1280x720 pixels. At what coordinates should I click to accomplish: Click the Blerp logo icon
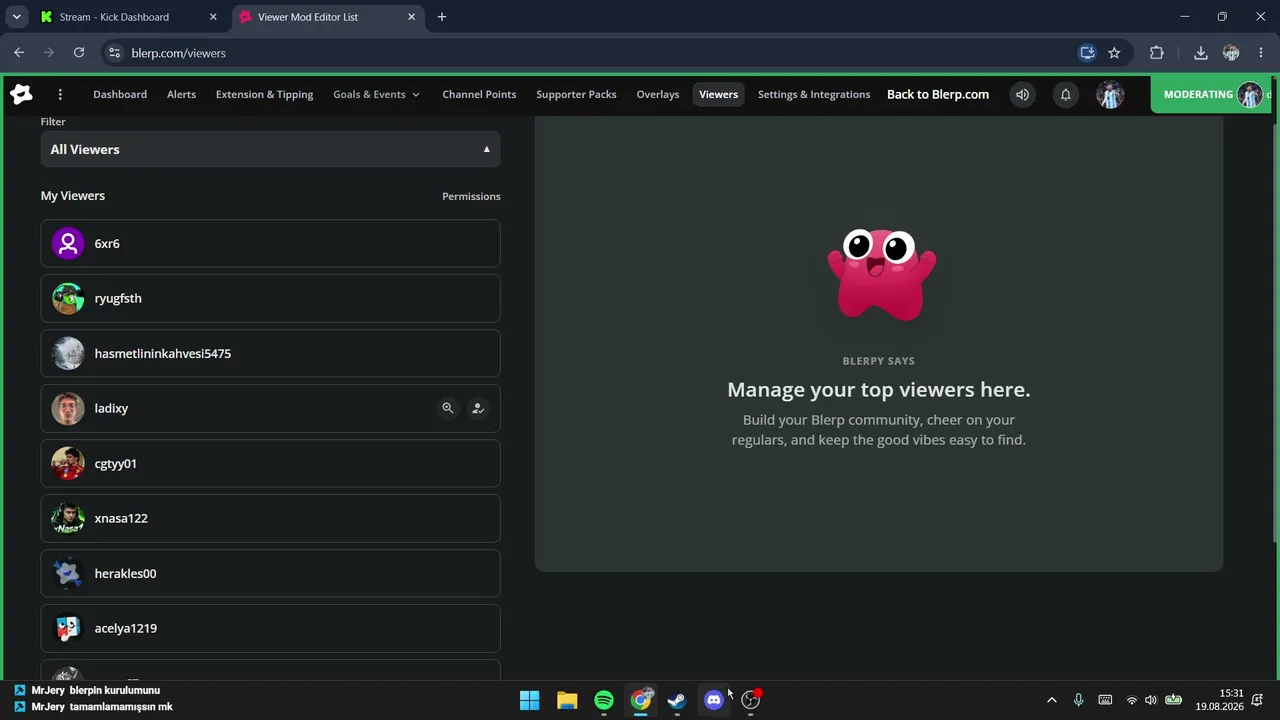tap(21, 94)
